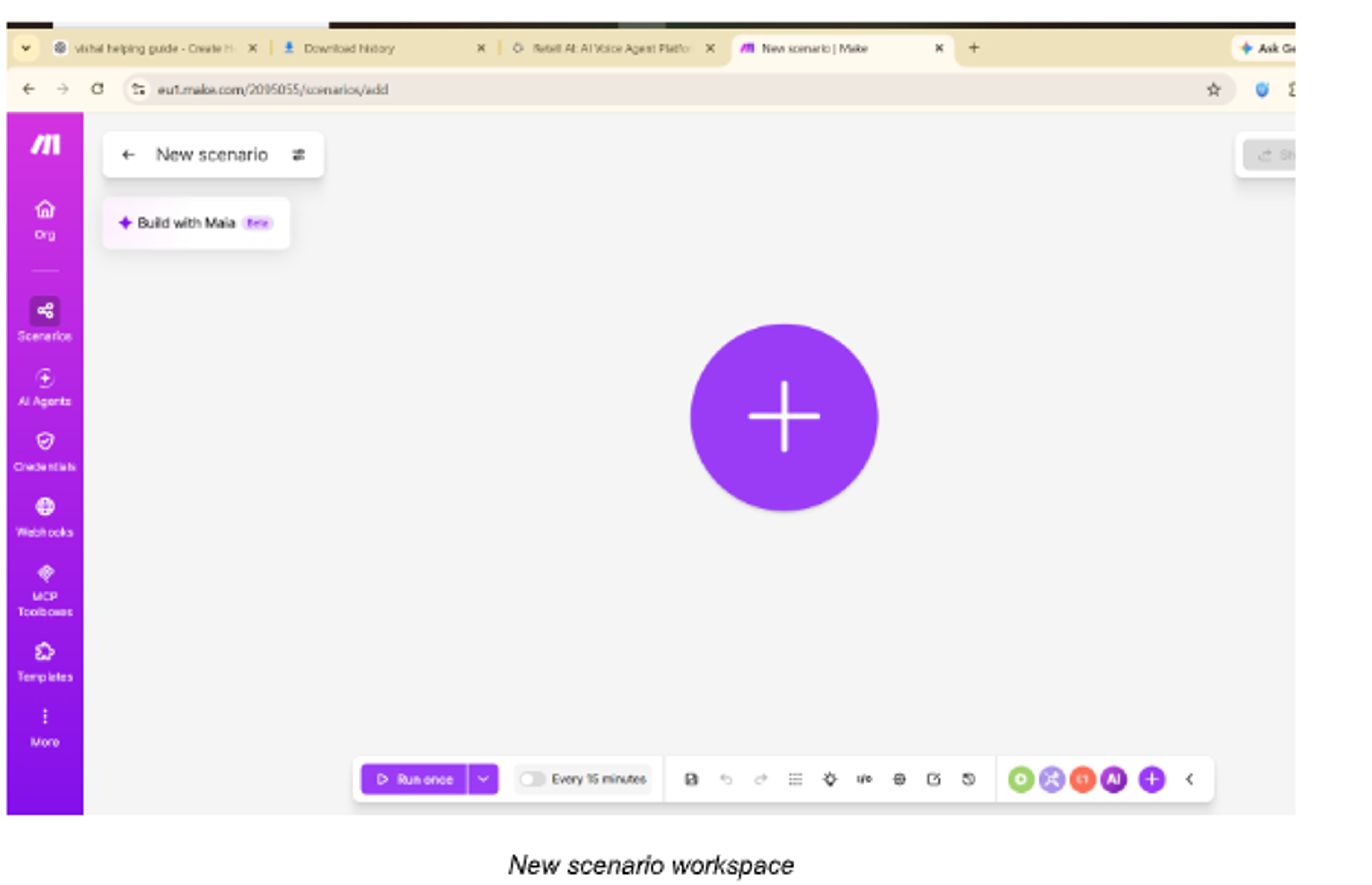Expand the Run once dropdown arrow
Image resolution: width=1372 pixels, height=885 pixels.
[x=483, y=779]
